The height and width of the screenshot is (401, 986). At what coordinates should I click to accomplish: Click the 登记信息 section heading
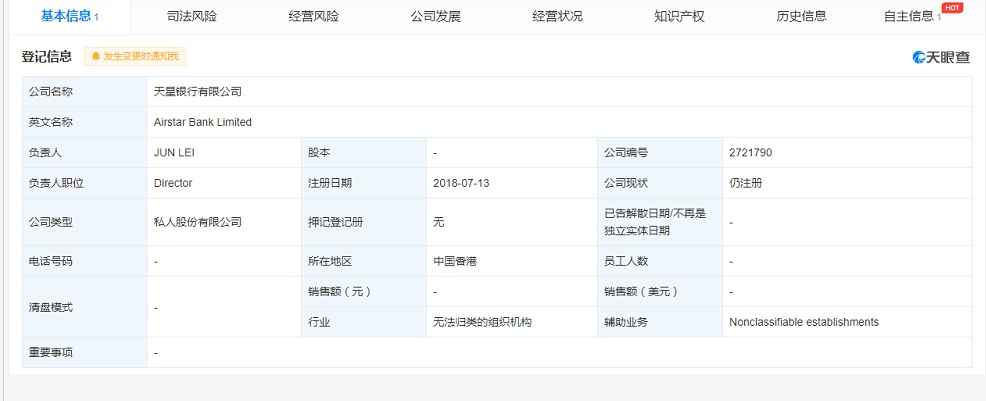47,57
